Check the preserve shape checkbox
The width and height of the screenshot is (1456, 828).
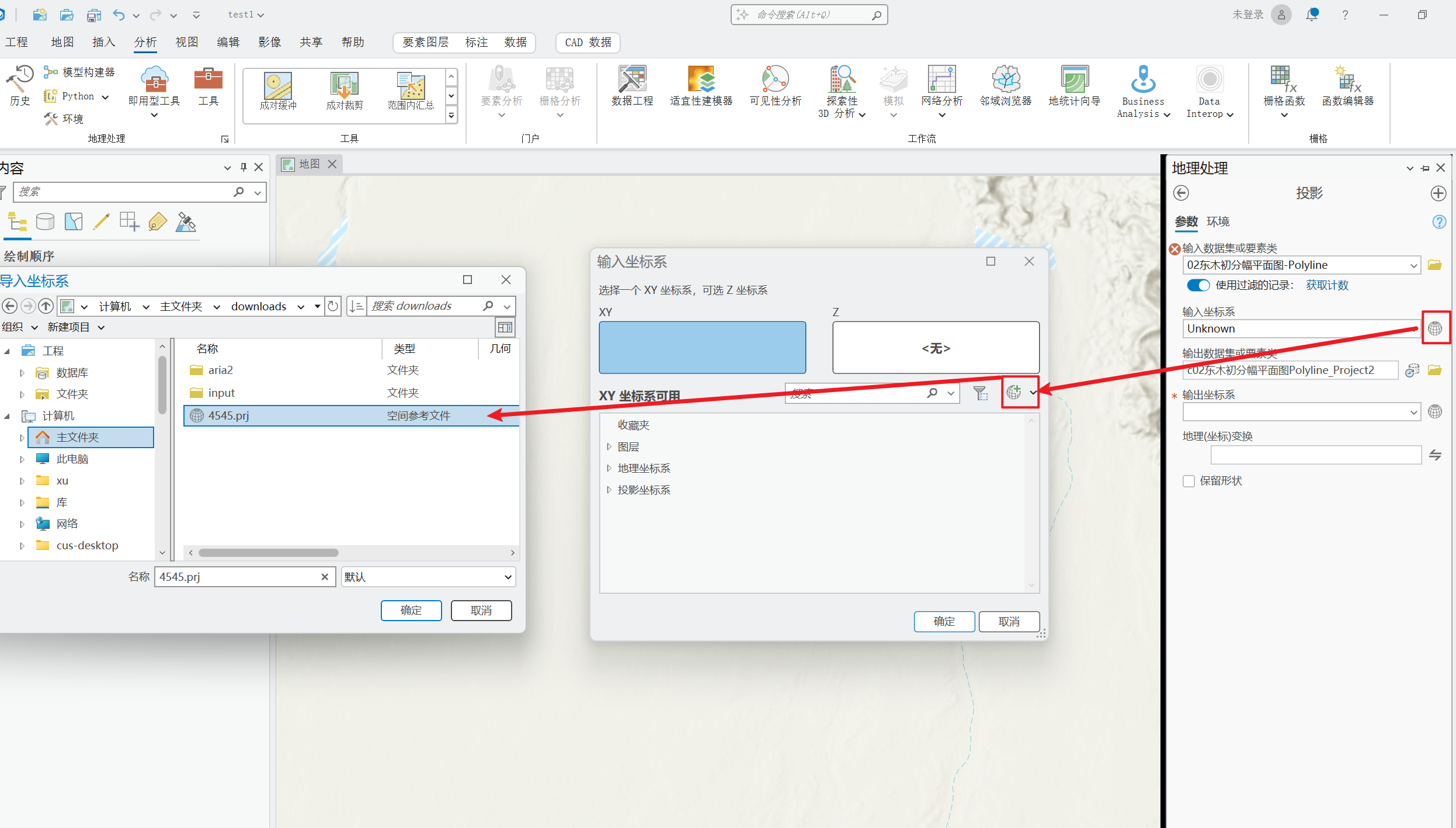click(x=1189, y=481)
